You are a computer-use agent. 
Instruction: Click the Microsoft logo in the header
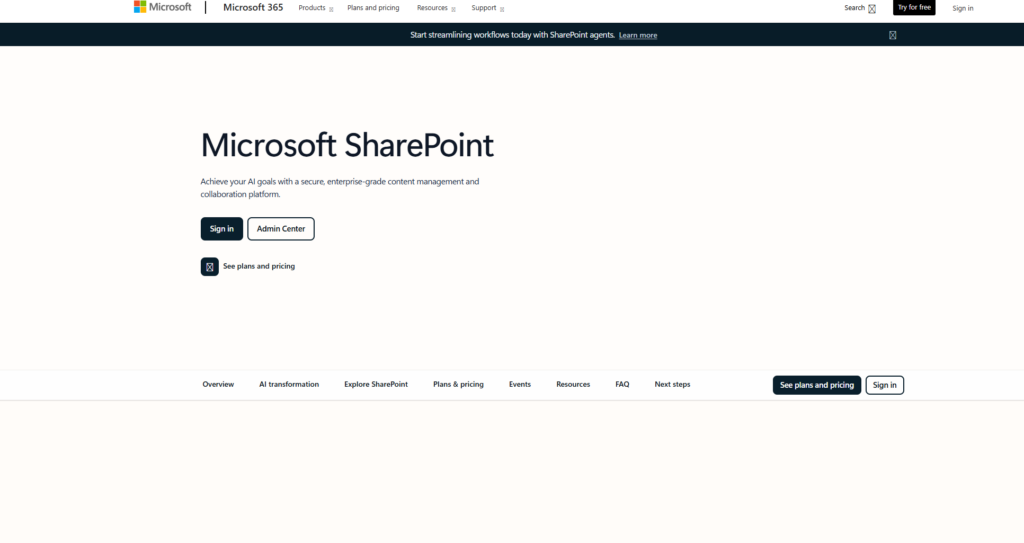(162, 8)
